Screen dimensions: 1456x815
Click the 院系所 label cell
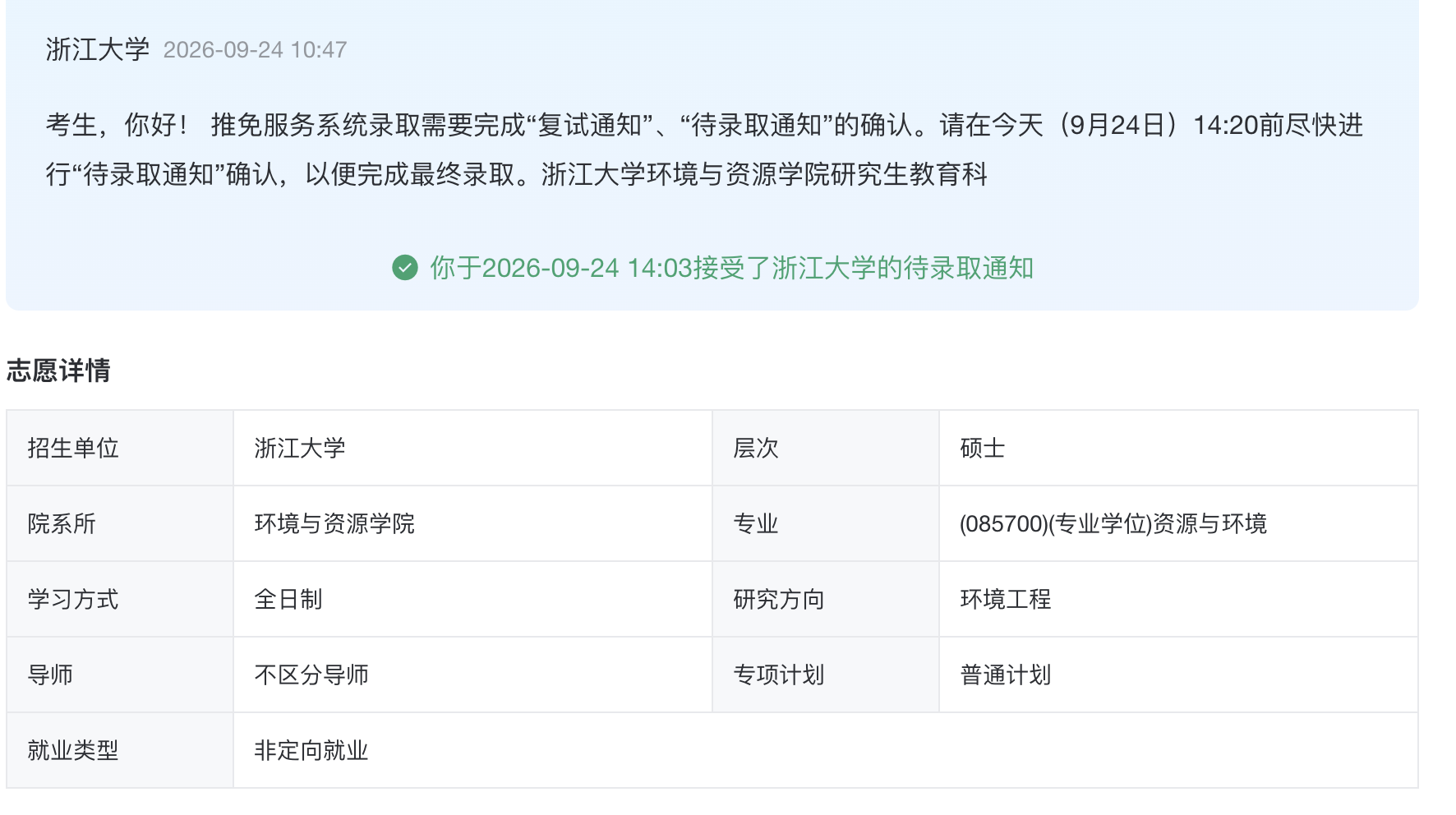[x=120, y=523]
